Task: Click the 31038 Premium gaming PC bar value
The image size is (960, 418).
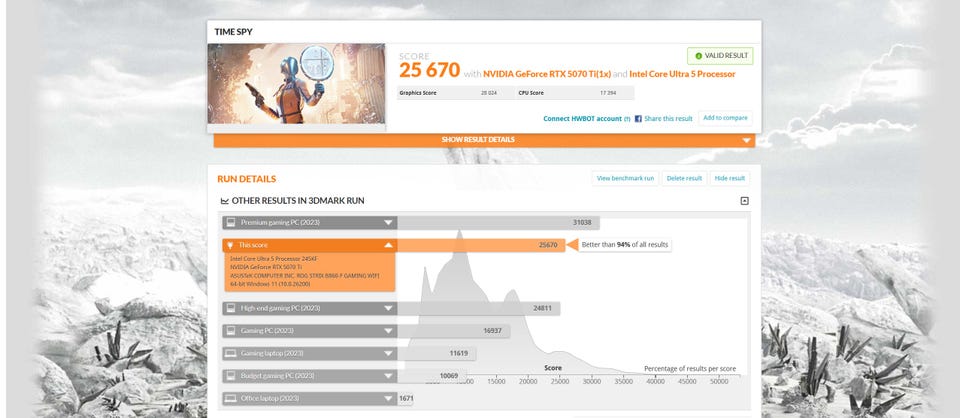Action: coord(582,223)
